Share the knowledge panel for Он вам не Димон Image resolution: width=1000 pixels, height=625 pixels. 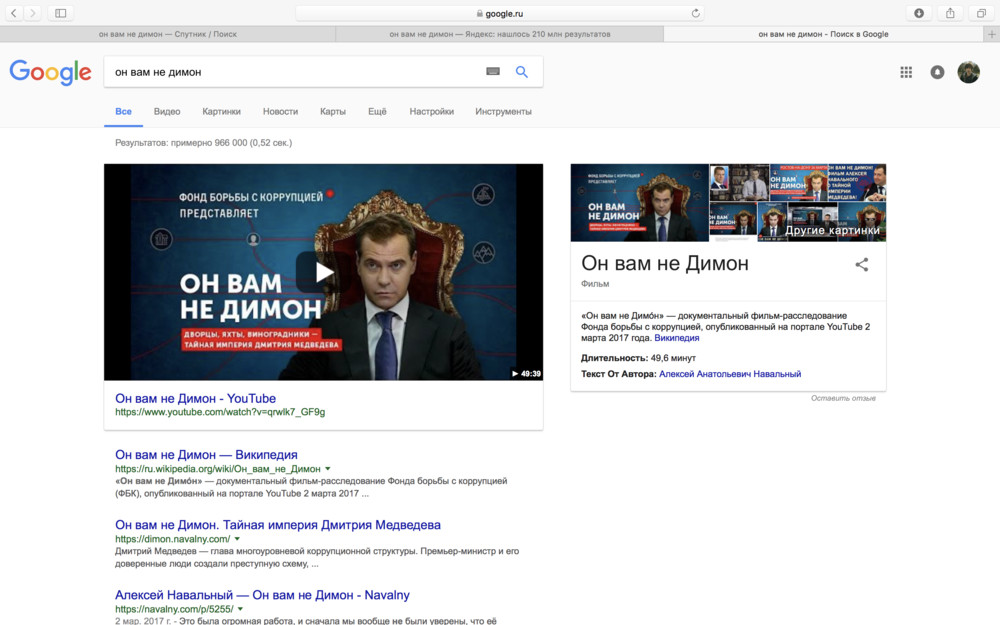click(862, 265)
